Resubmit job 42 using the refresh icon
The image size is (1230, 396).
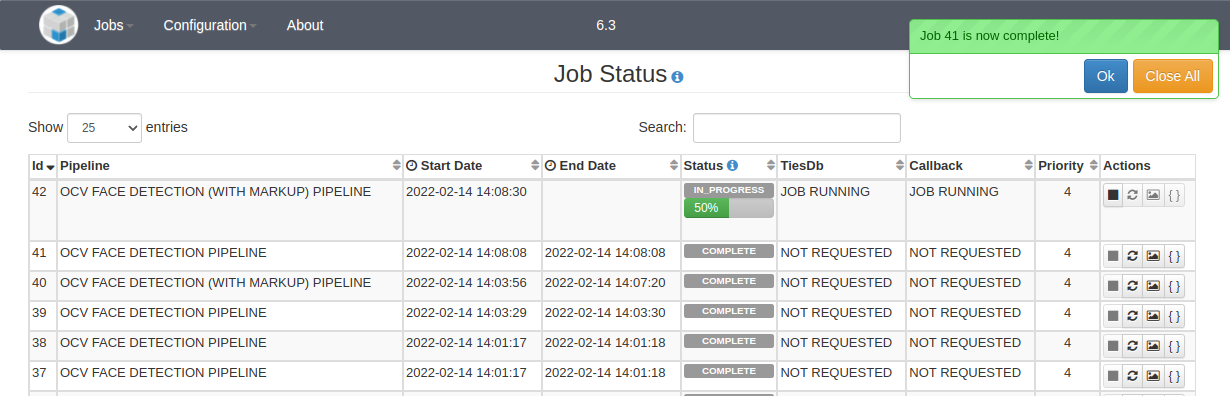[1132, 195]
